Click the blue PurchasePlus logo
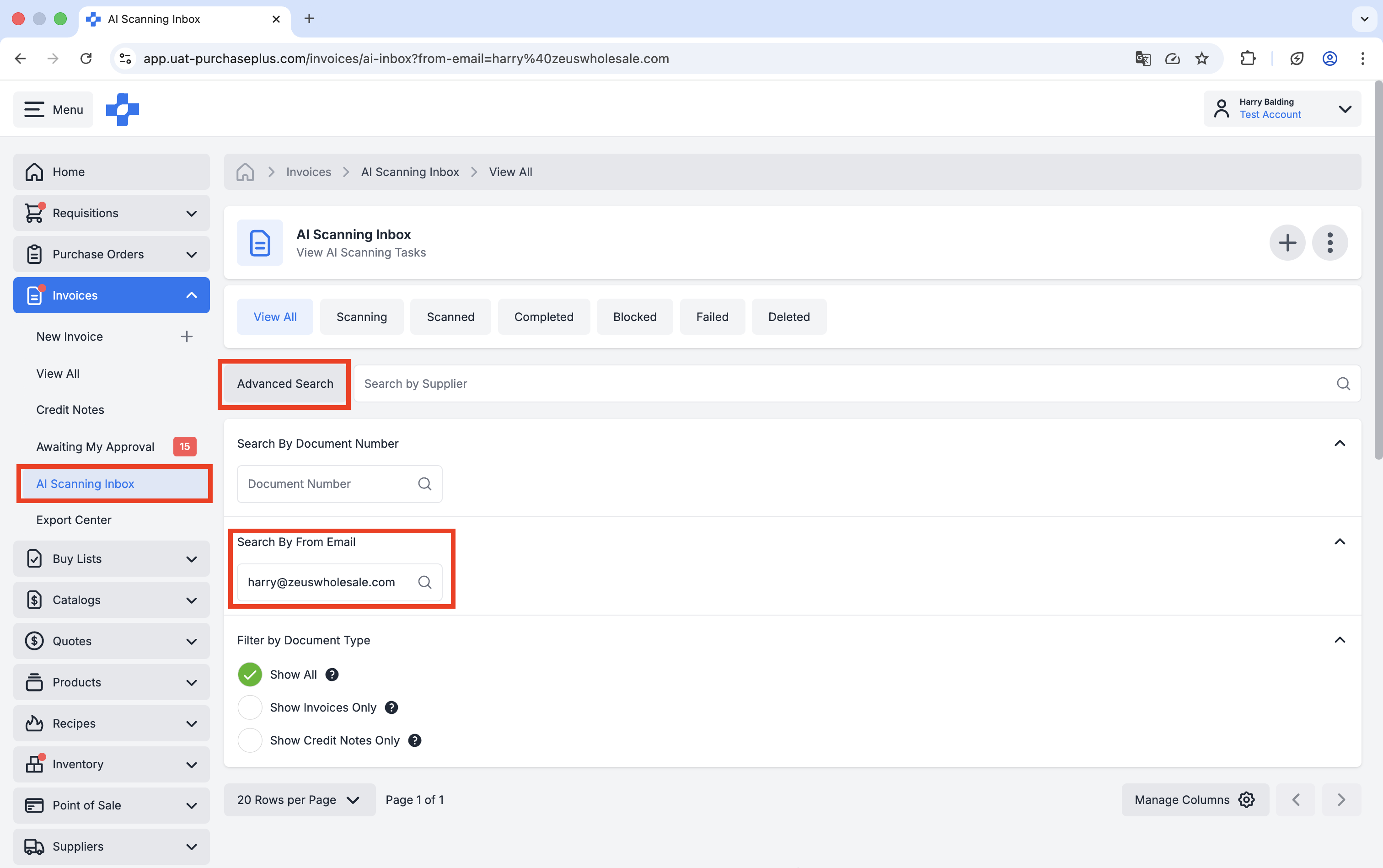This screenshot has height=868, width=1383. 122,109
